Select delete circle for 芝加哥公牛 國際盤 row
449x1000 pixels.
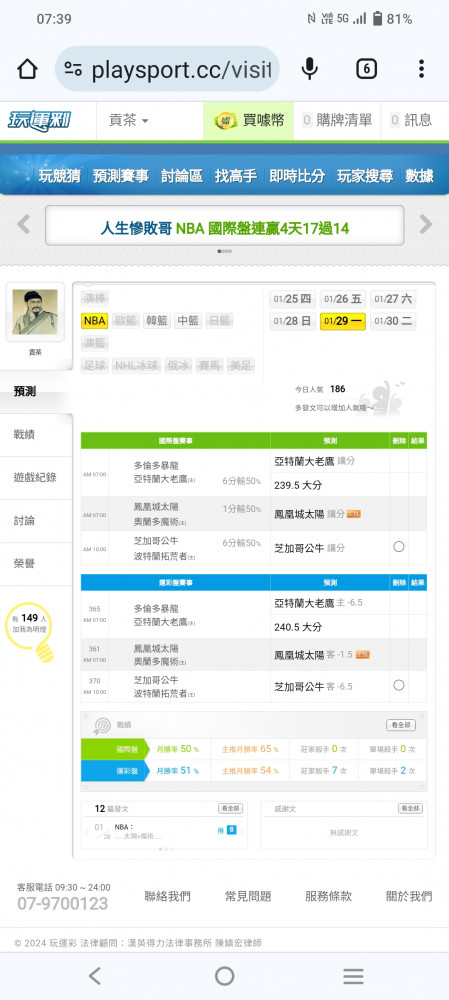[x=399, y=547]
